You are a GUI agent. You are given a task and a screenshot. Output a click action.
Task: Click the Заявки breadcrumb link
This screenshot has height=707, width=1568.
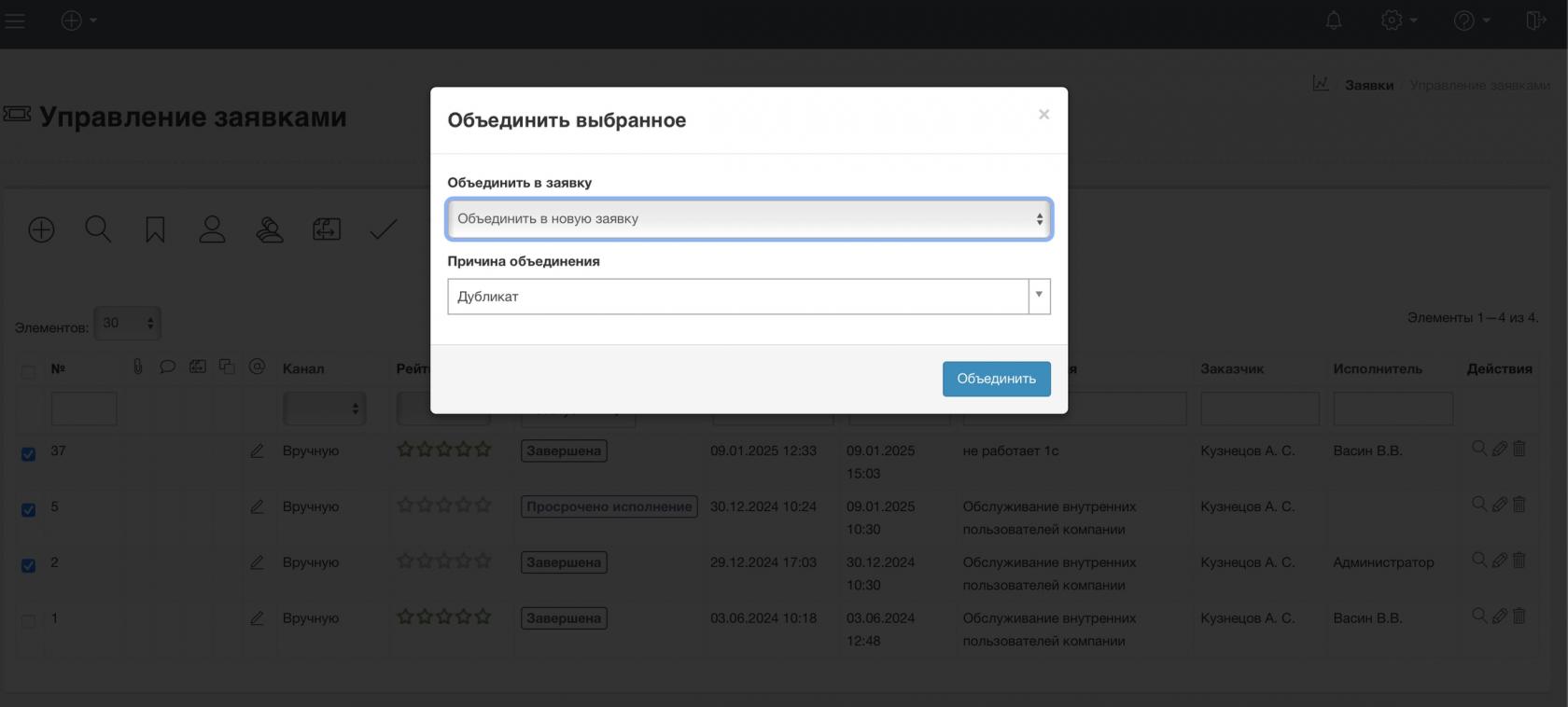[x=1368, y=85]
